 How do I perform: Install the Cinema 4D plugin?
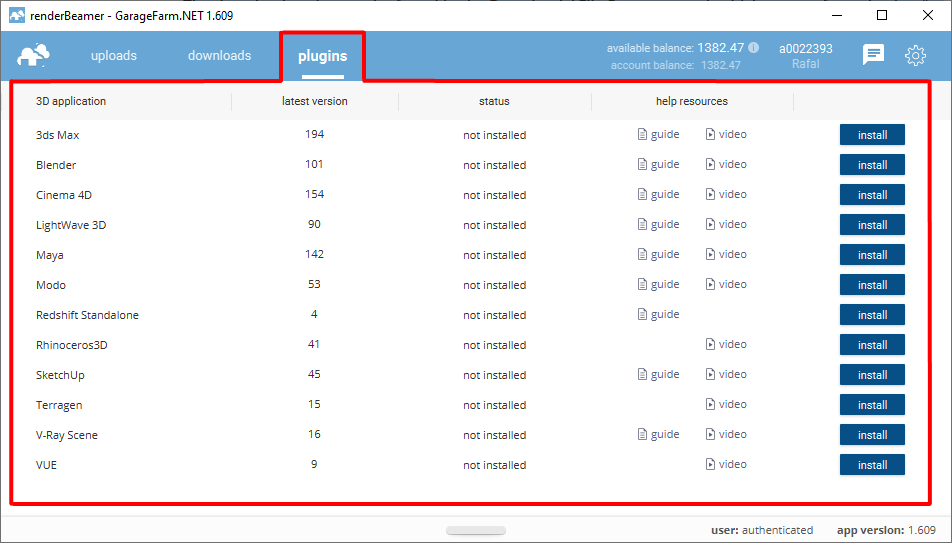point(872,195)
